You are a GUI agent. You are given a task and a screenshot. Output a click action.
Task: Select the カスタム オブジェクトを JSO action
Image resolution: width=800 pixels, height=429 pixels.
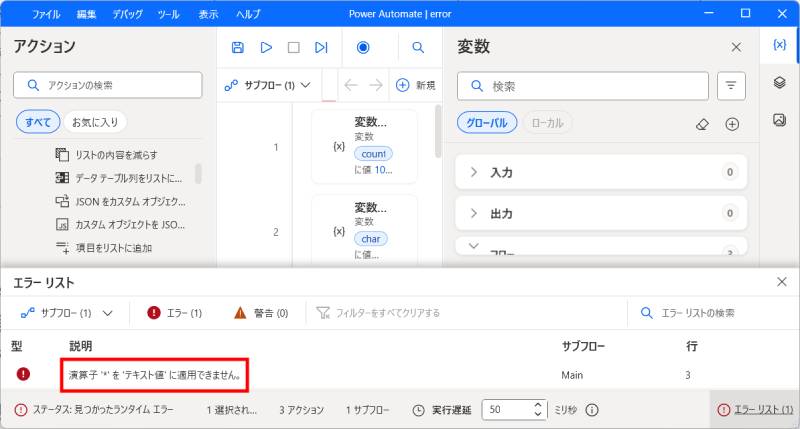point(120,224)
